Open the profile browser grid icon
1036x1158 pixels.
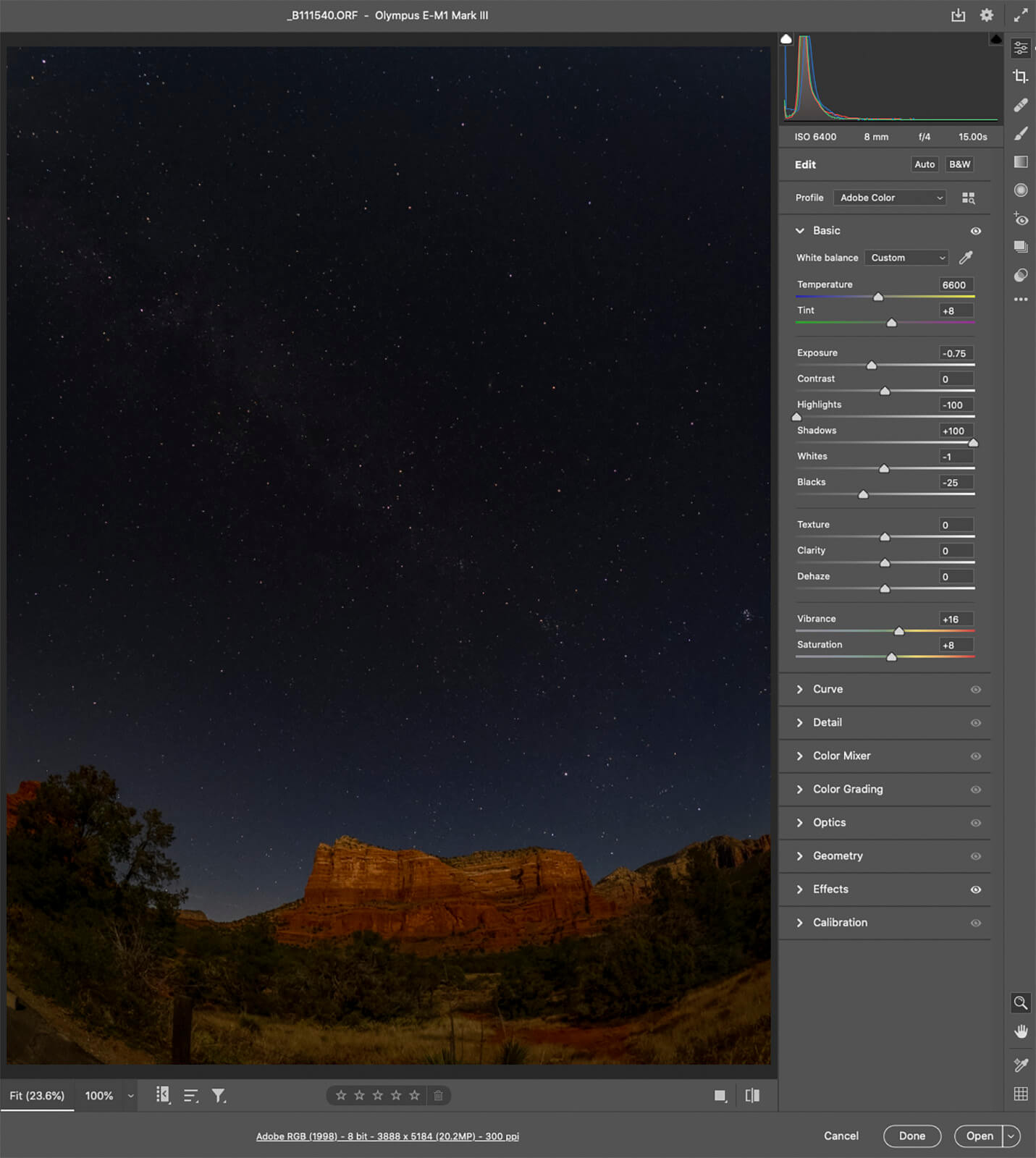coord(968,198)
